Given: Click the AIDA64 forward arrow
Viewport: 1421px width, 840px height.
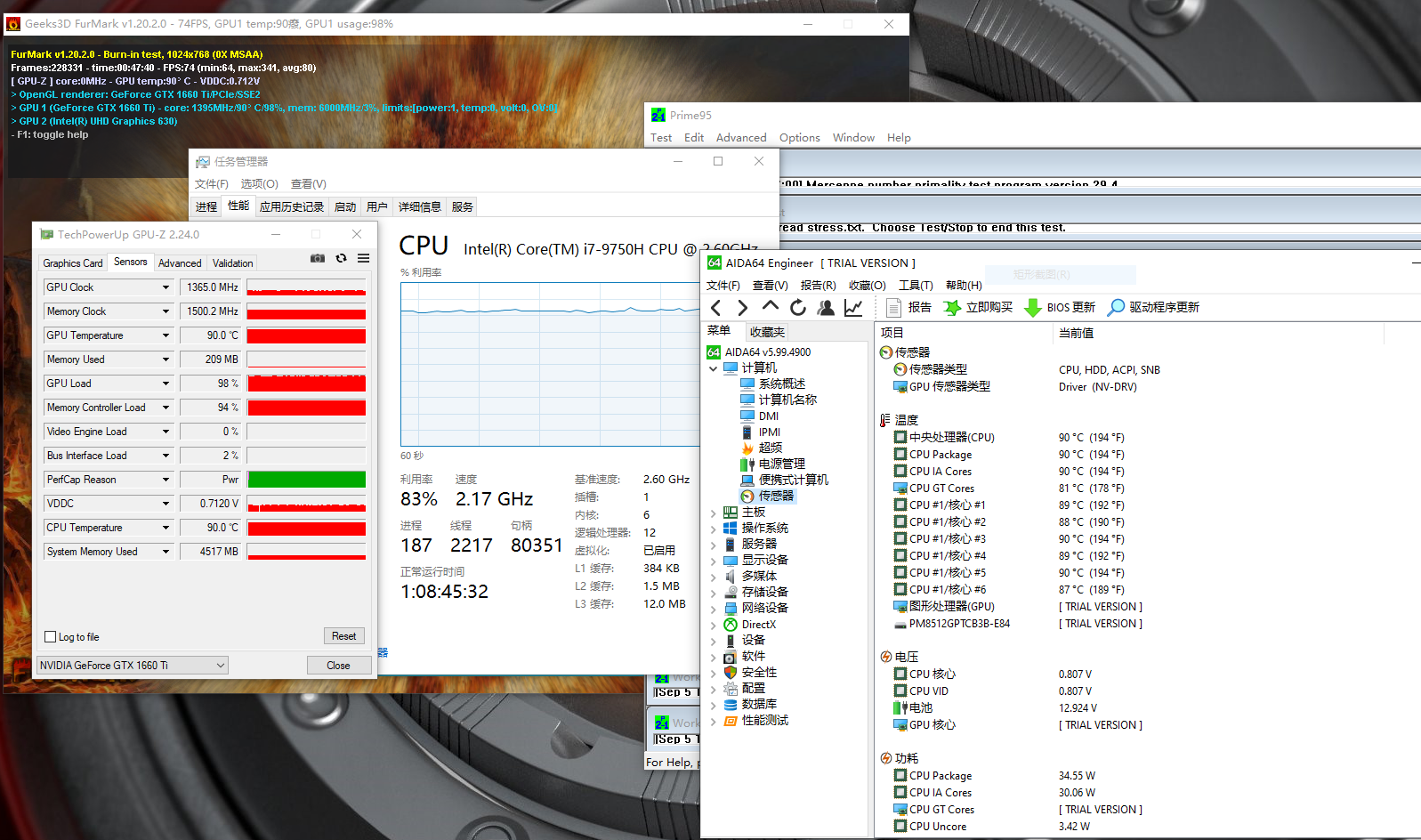Looking at the screenshot, I should [743, 308].
